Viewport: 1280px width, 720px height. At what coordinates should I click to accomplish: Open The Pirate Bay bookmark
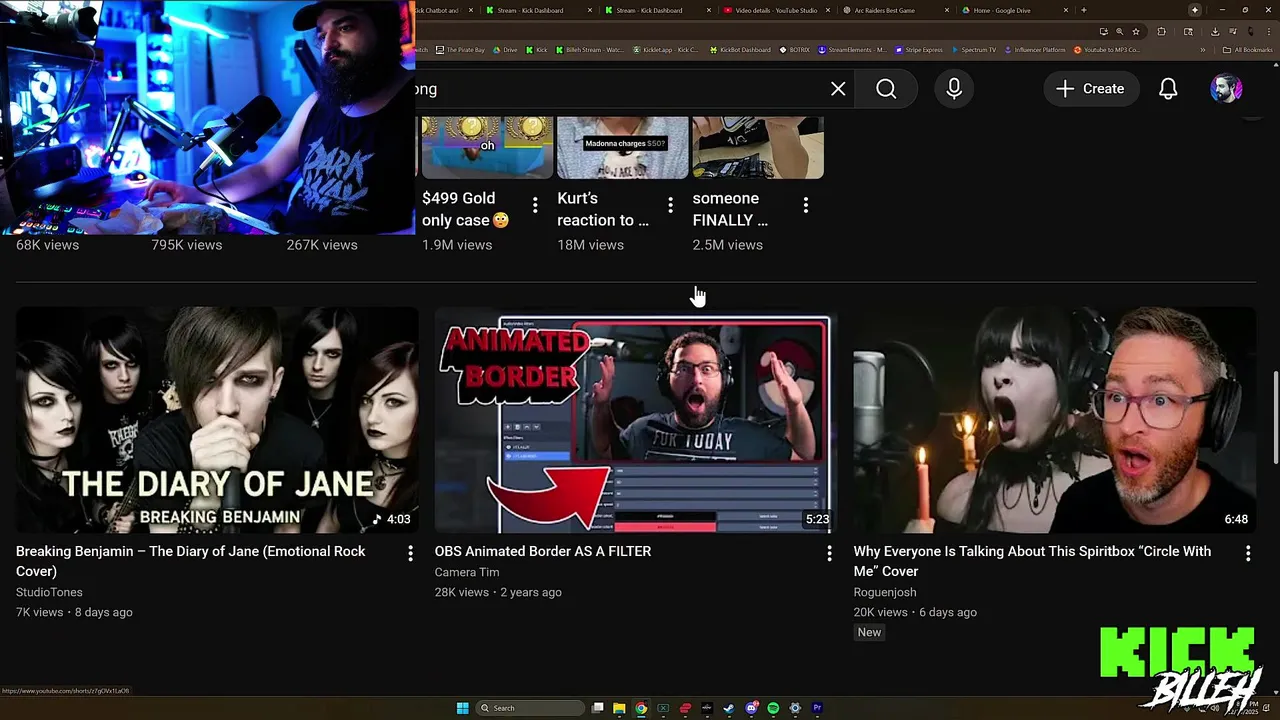point(460,50)
